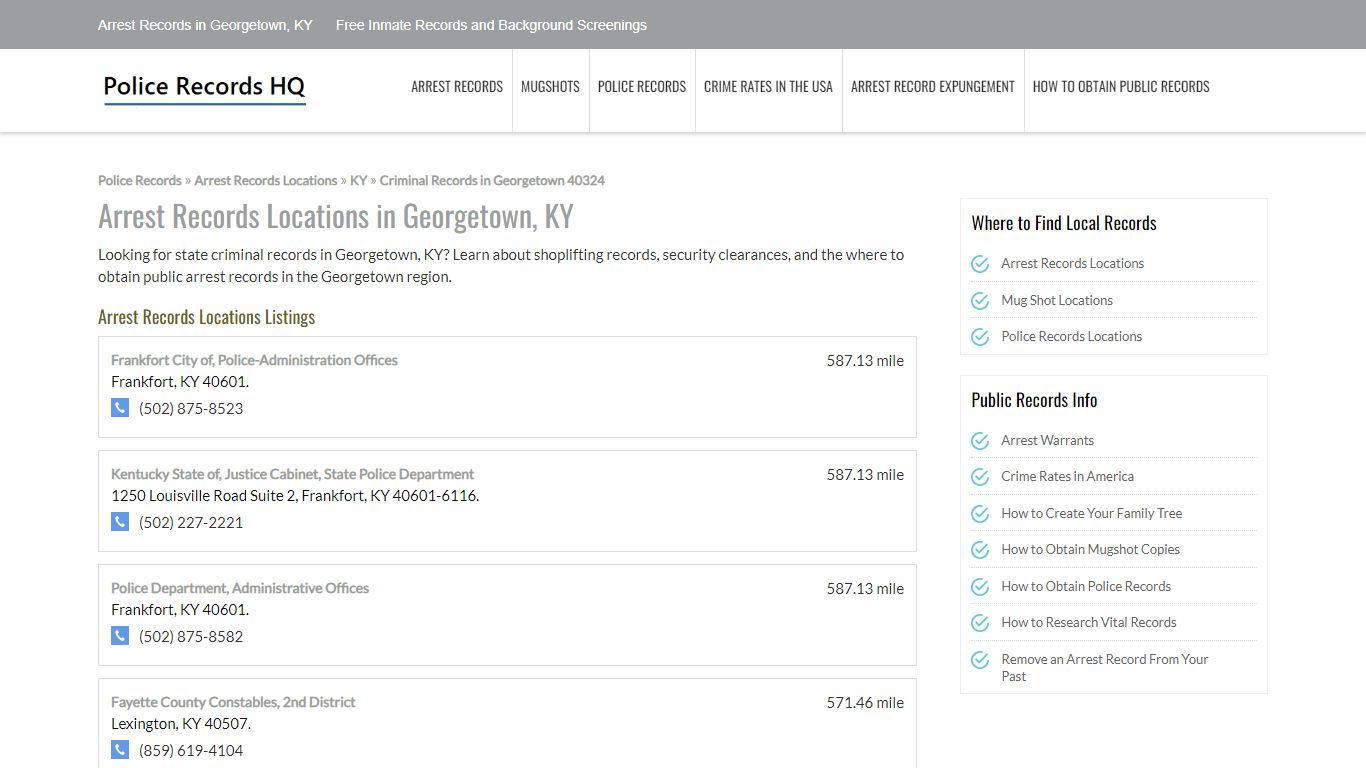Image resolution: width=1366 pixels, height=768 pixels.
Task: Open the Mugshots menu item
Action: [550, 87]
